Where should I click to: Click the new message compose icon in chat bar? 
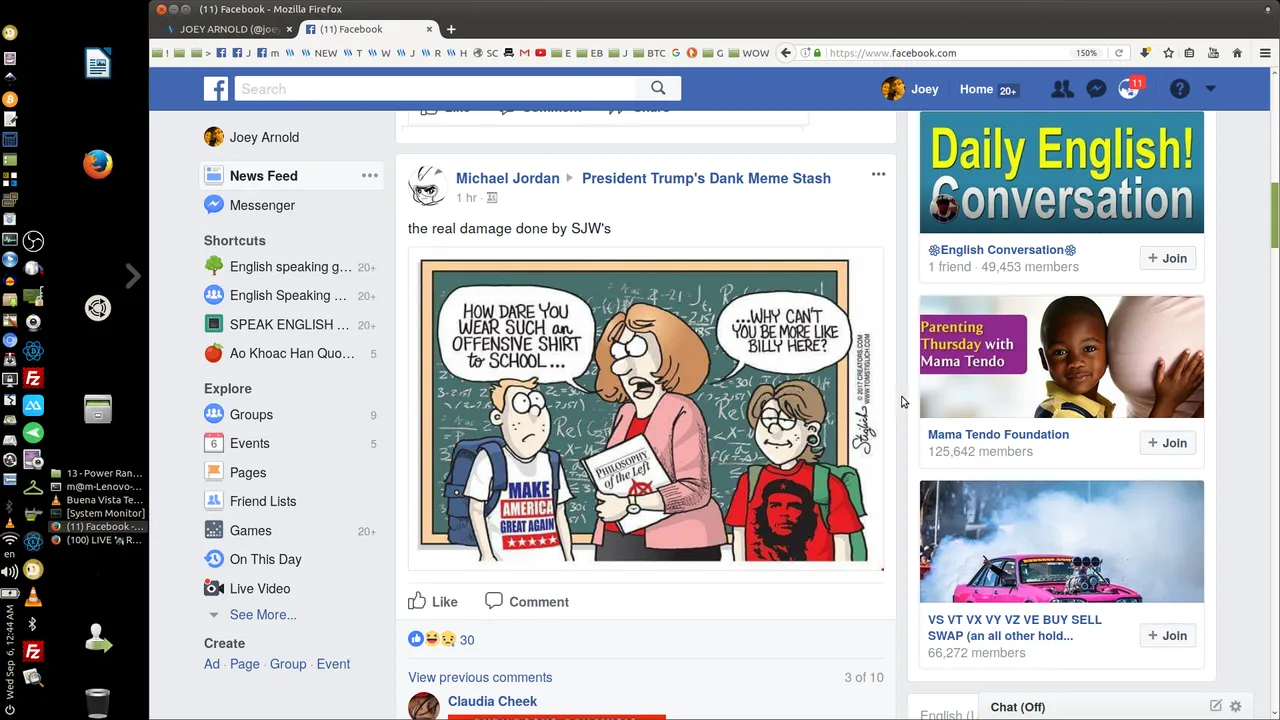[x=1216, y=706]
